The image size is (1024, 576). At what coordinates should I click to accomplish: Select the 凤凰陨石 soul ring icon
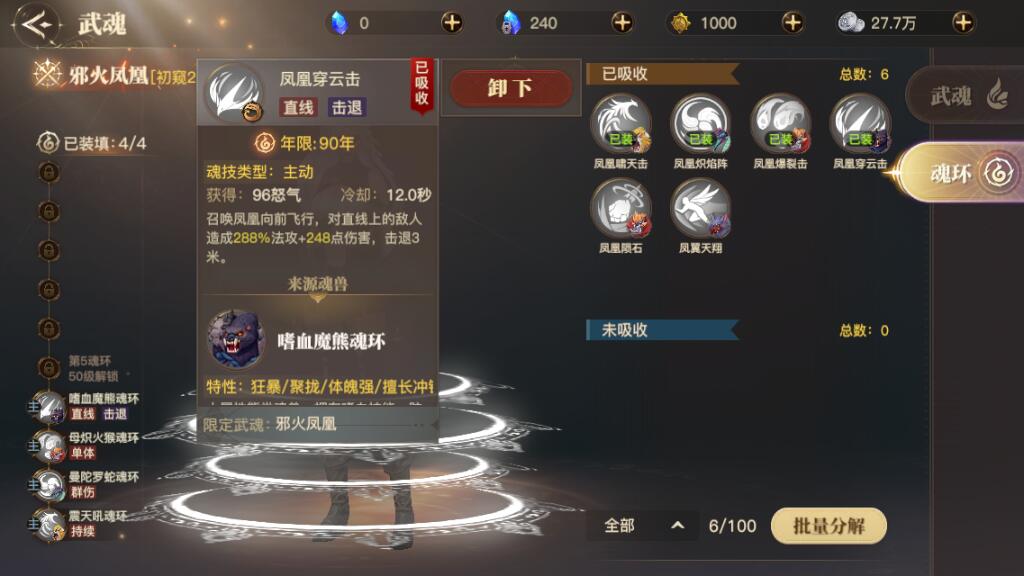point(621,208)
